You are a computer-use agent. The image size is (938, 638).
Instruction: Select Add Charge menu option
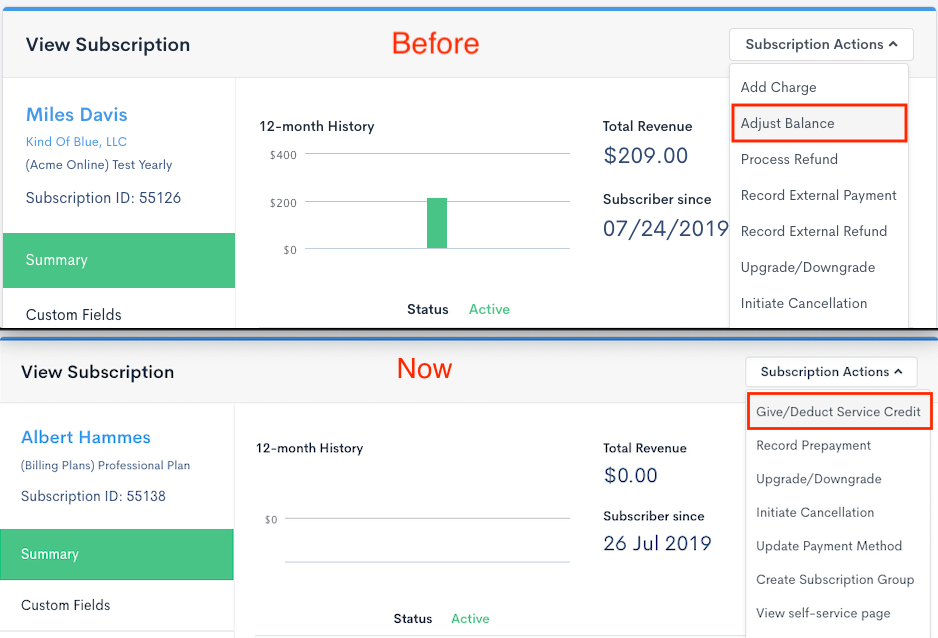point(778,88)
